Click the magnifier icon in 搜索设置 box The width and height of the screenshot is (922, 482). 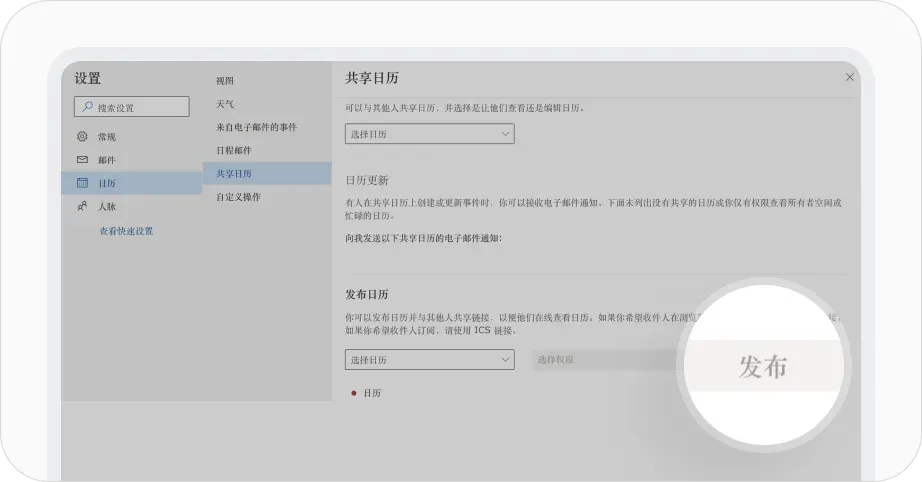(x=88, y=107)
